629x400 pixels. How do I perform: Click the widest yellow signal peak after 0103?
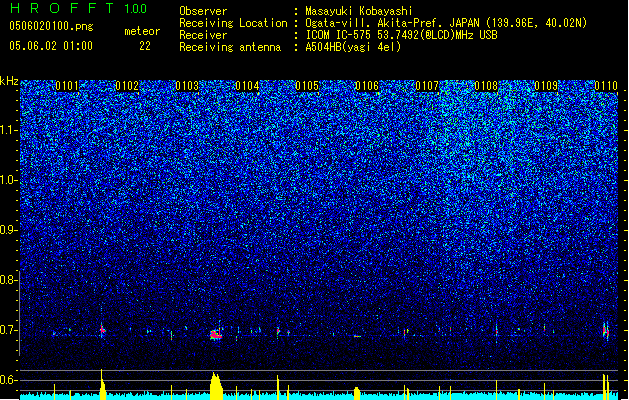(216, 386)
